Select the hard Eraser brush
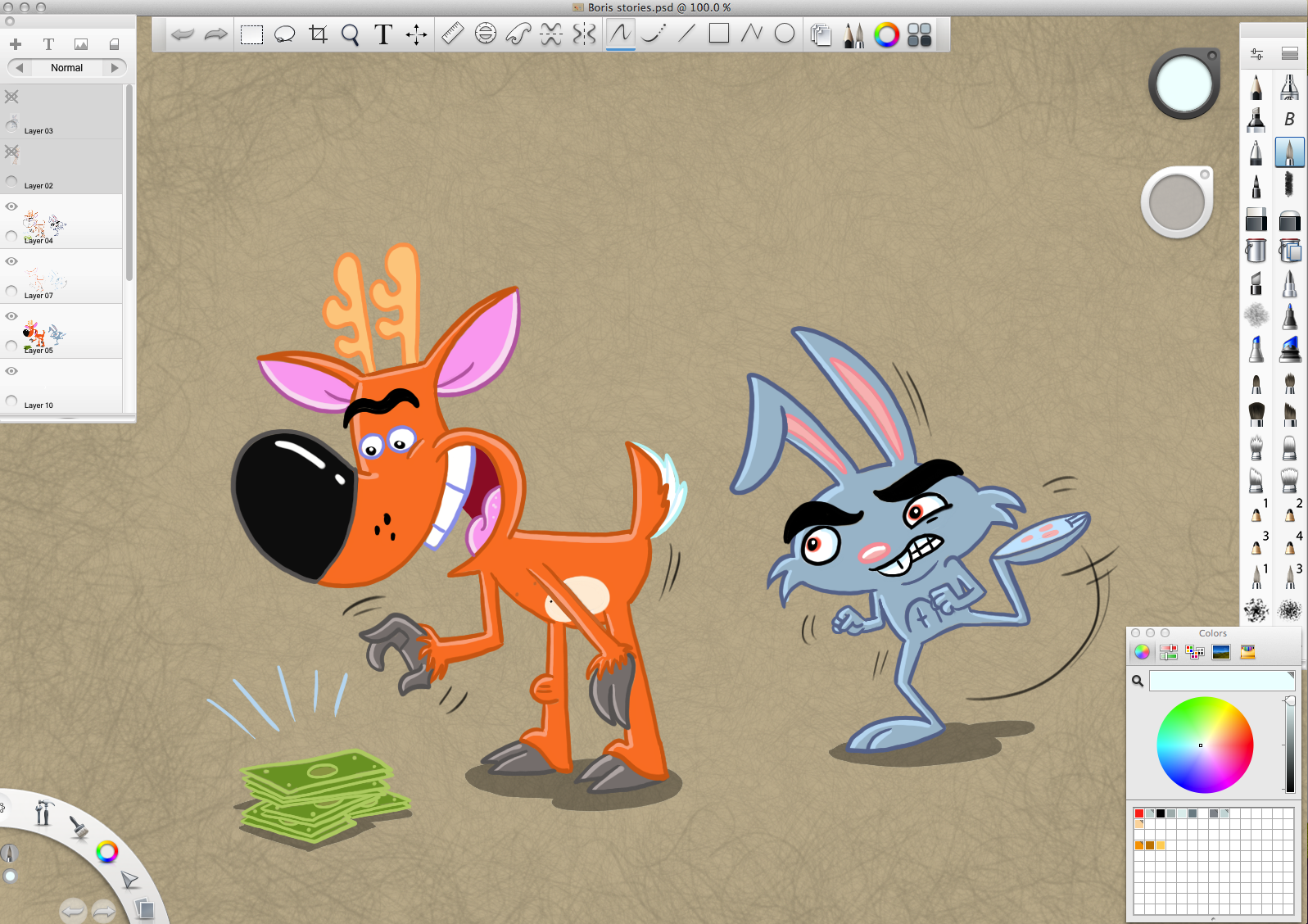The image size is (1308, 924). pos(1256,219)
